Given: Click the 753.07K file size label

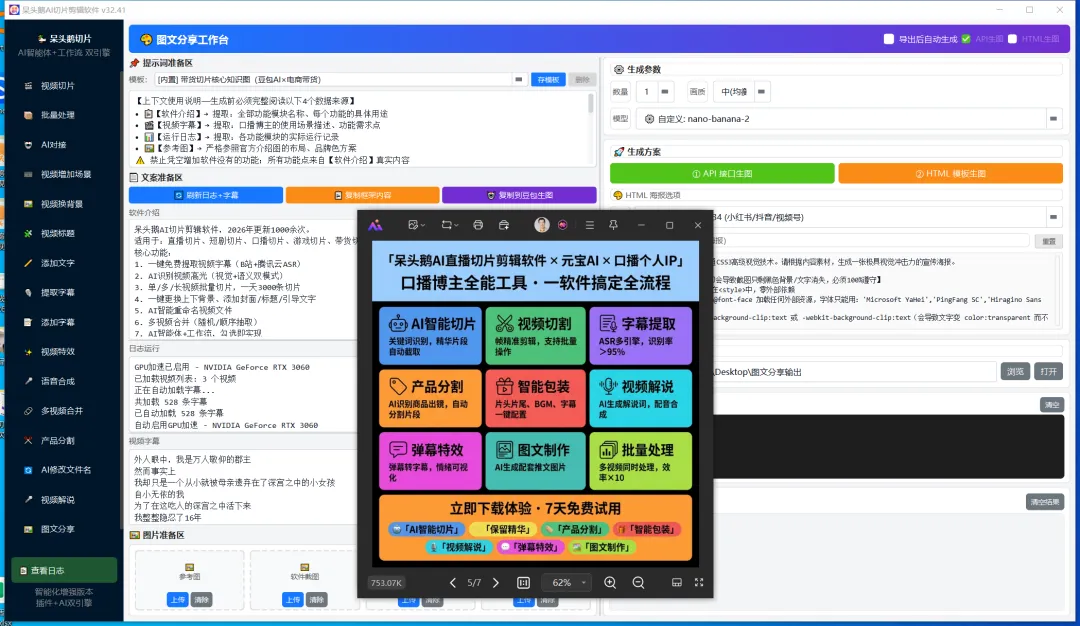Looking at the screenshot, I should pyautogui.click(x=386, y=583).
